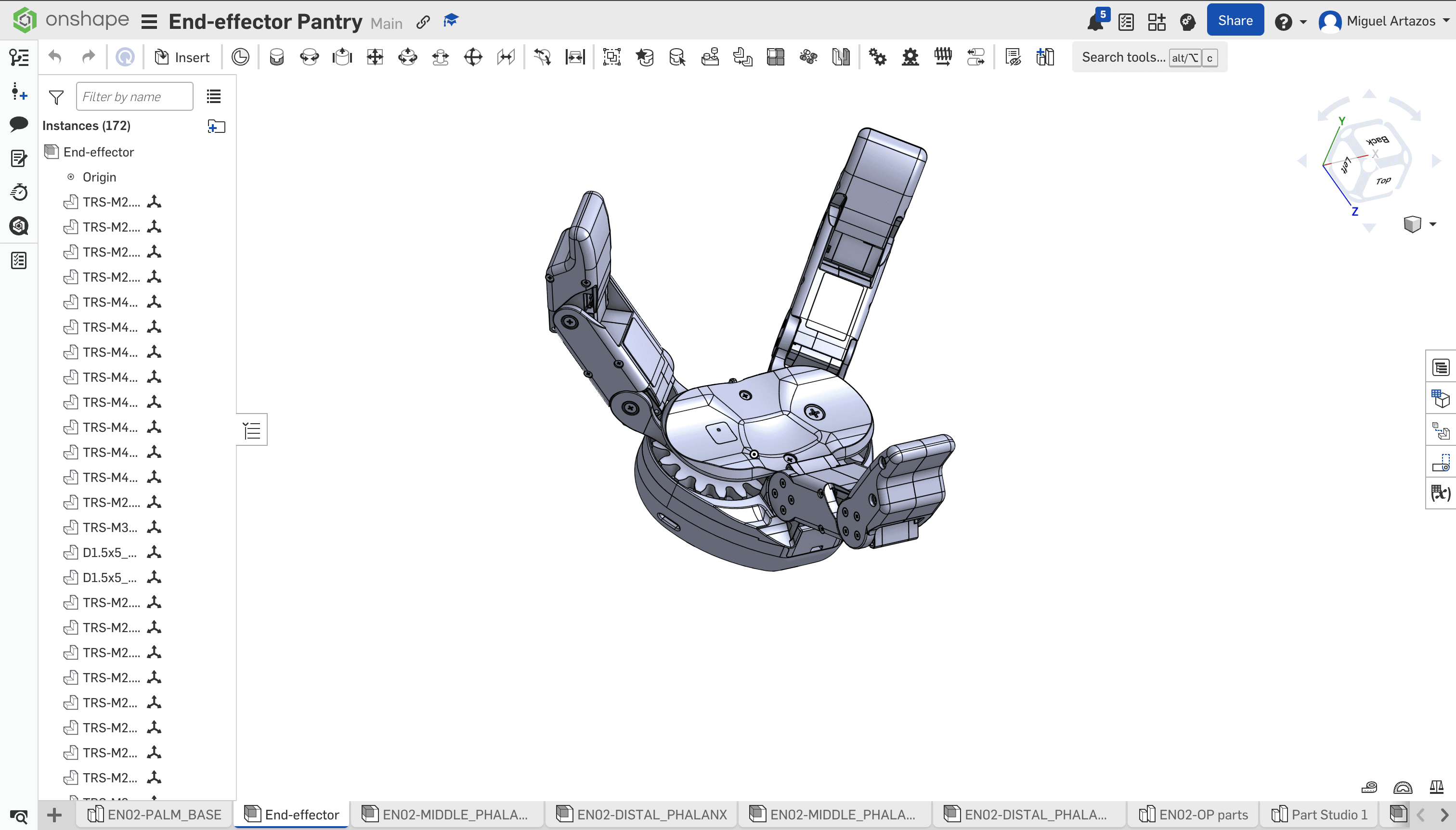Open the measure tool icon
1456x830 pixels.
pyautogui.click(x=1369, y=787)
